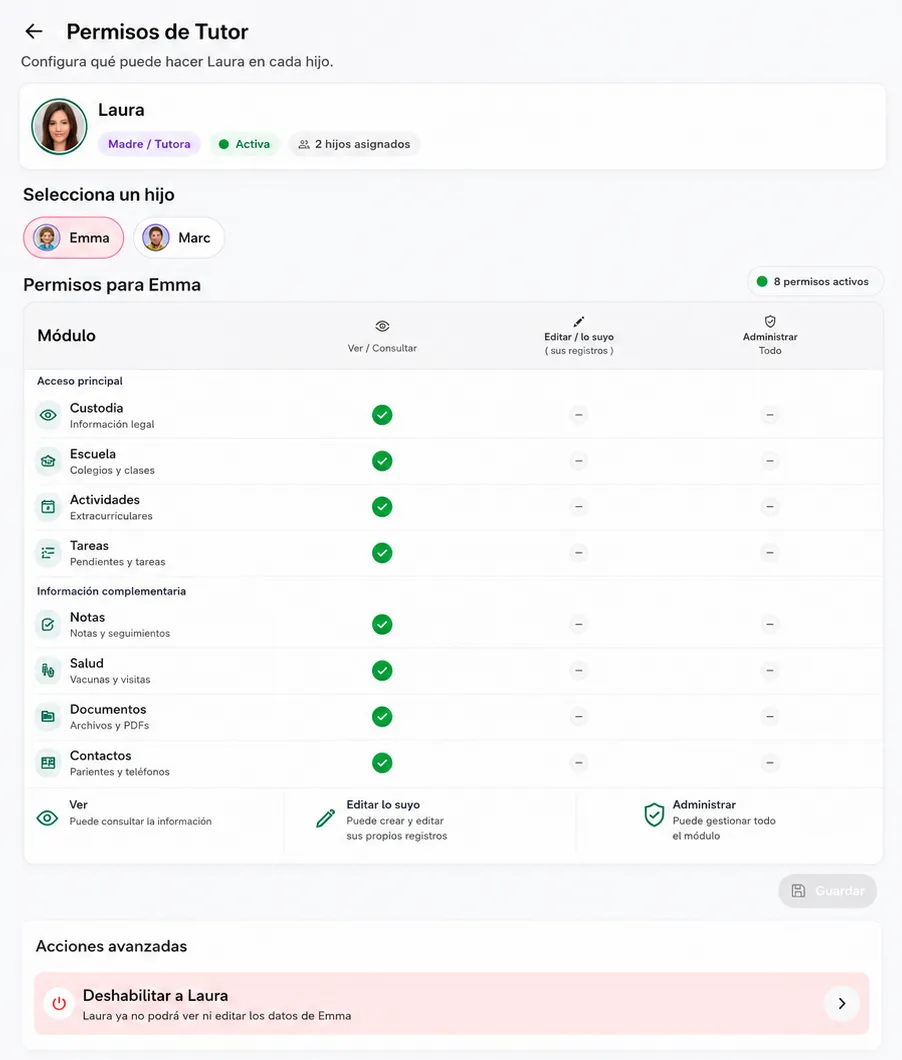
Task: Enable Editar lo suyo for Tareas
Action: 579,553
